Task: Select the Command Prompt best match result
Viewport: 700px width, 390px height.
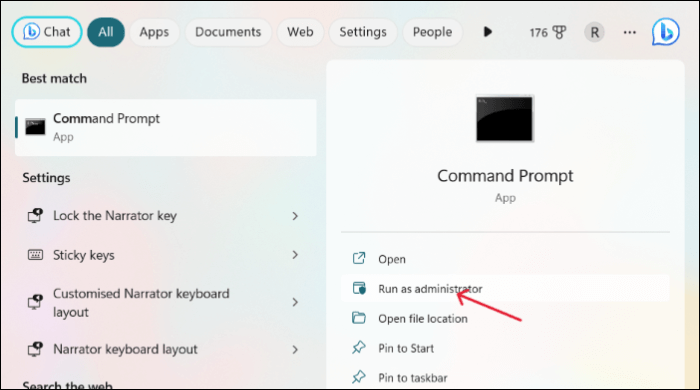Action: (166, 128)
